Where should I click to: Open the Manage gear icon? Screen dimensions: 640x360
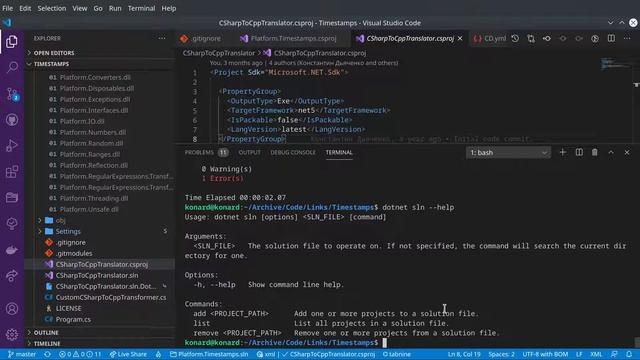[12, 334]
